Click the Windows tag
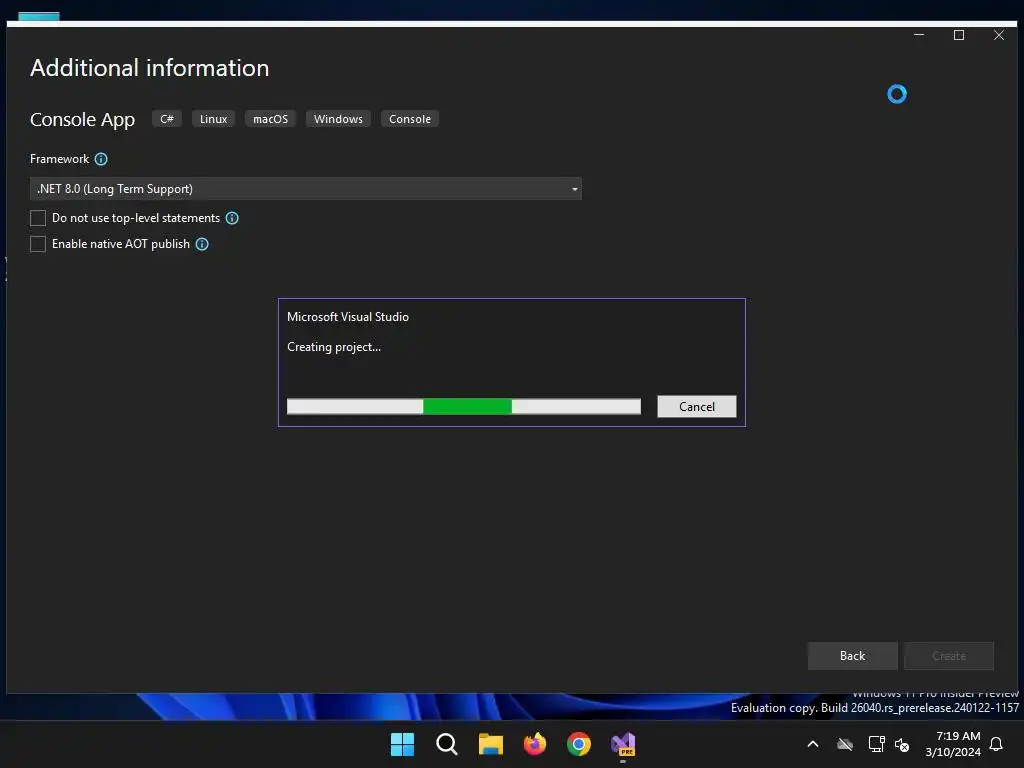This screenshot has width=1024, height=768. pyautogui.click(x=338, y=119)
